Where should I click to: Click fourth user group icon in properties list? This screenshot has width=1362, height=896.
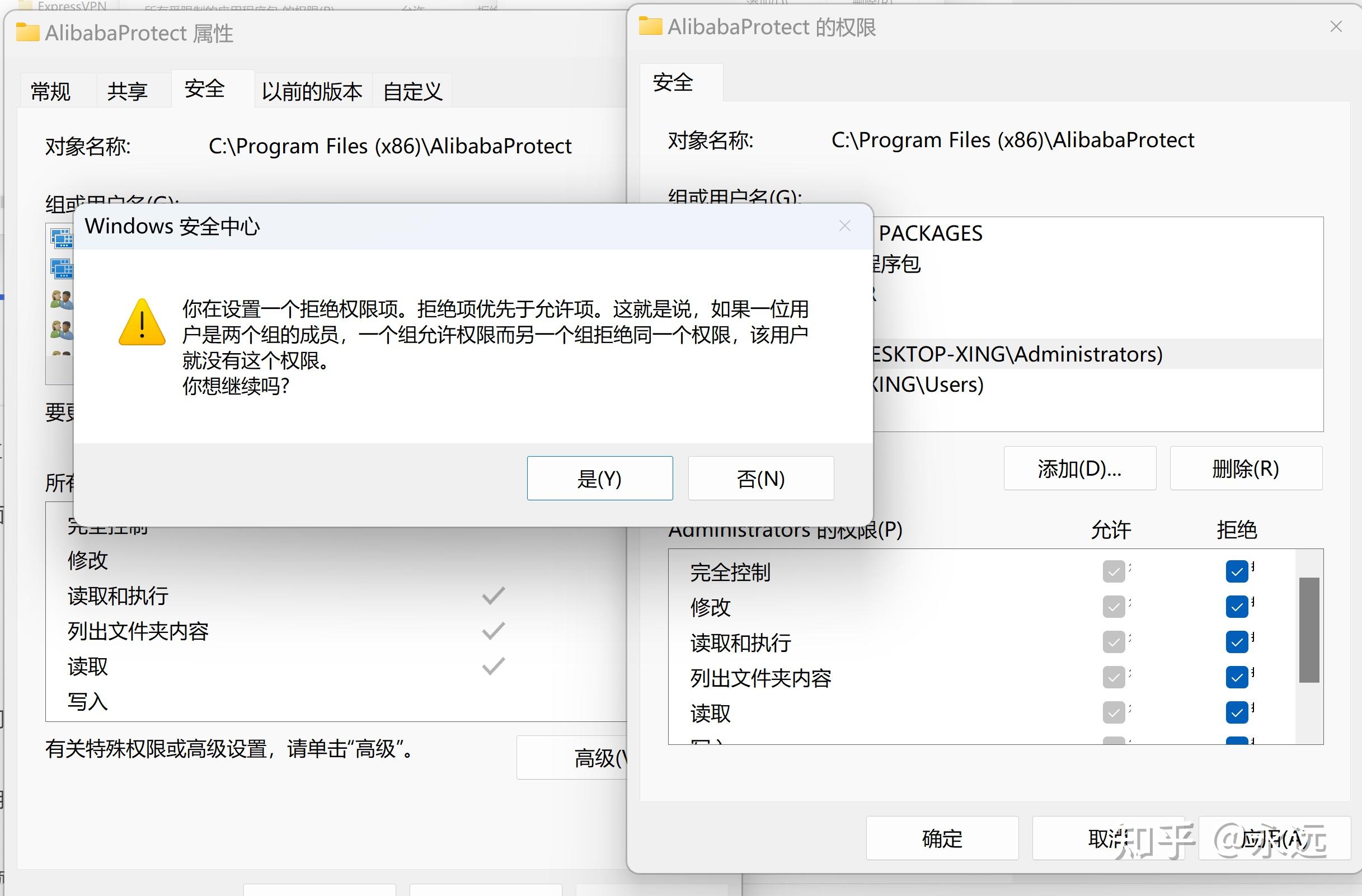[x=62, y=329]
